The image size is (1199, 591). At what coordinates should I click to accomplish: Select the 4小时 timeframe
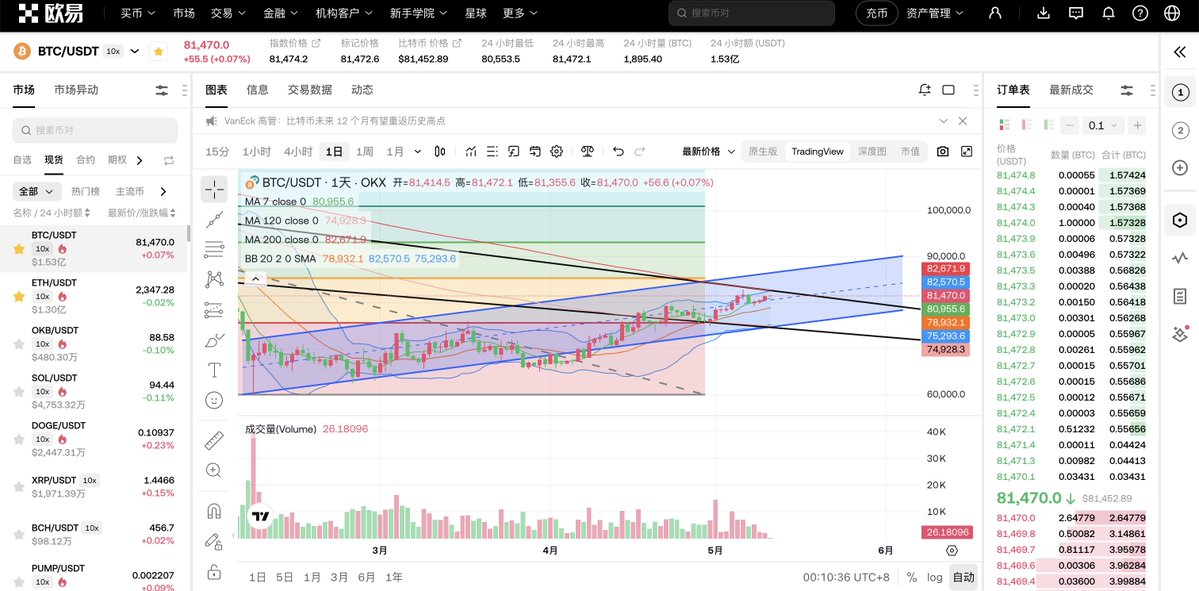coord(297,151)
